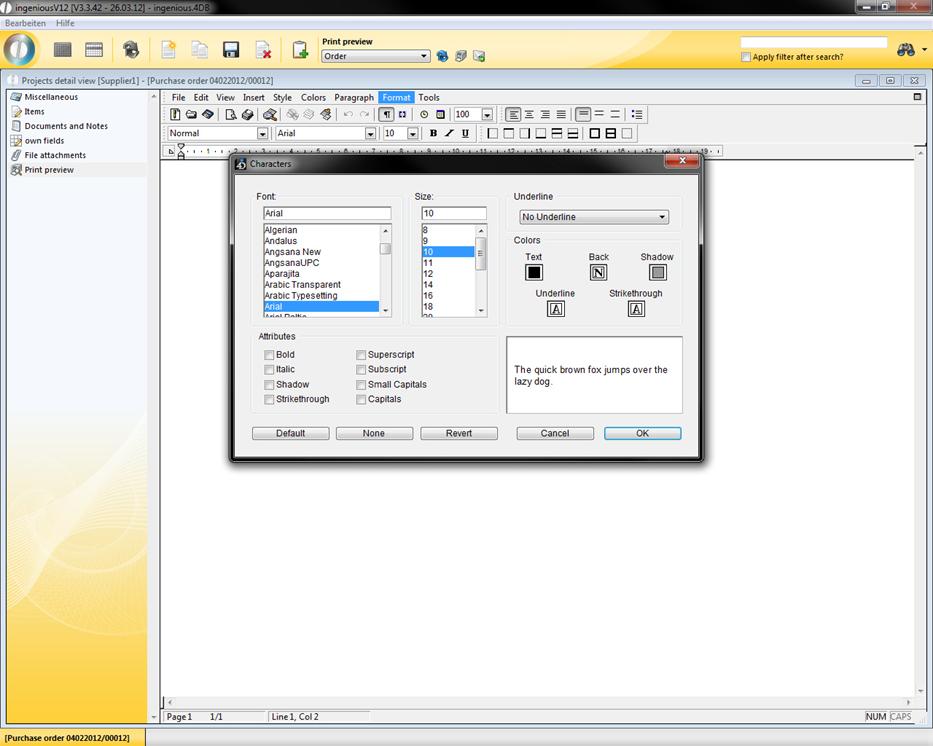Viewport: 933px width, 746px height.
Task: Enable the Bold checkbox
Action: click(269, 355)
